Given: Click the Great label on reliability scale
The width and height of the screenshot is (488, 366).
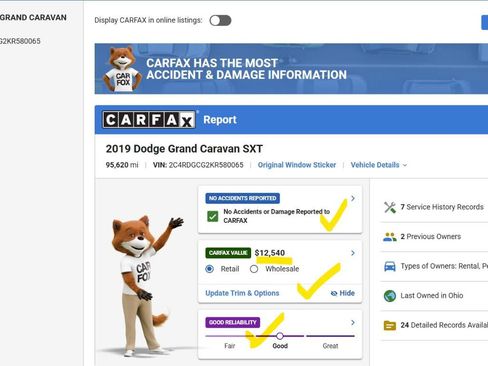Looking at the screenshot, I should (330, 346).
